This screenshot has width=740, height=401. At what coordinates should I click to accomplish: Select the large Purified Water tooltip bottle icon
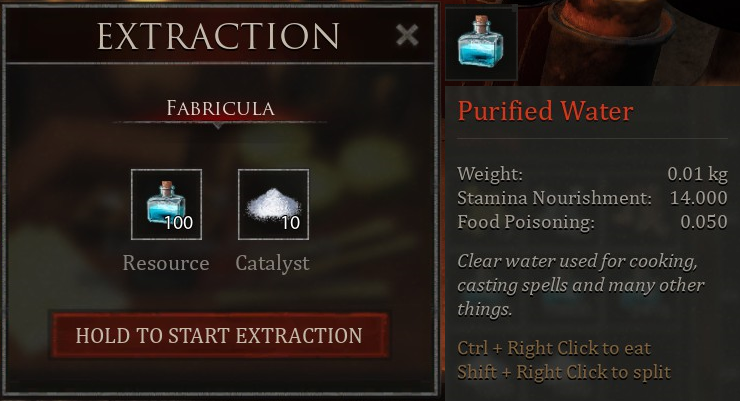click(481, 43)
